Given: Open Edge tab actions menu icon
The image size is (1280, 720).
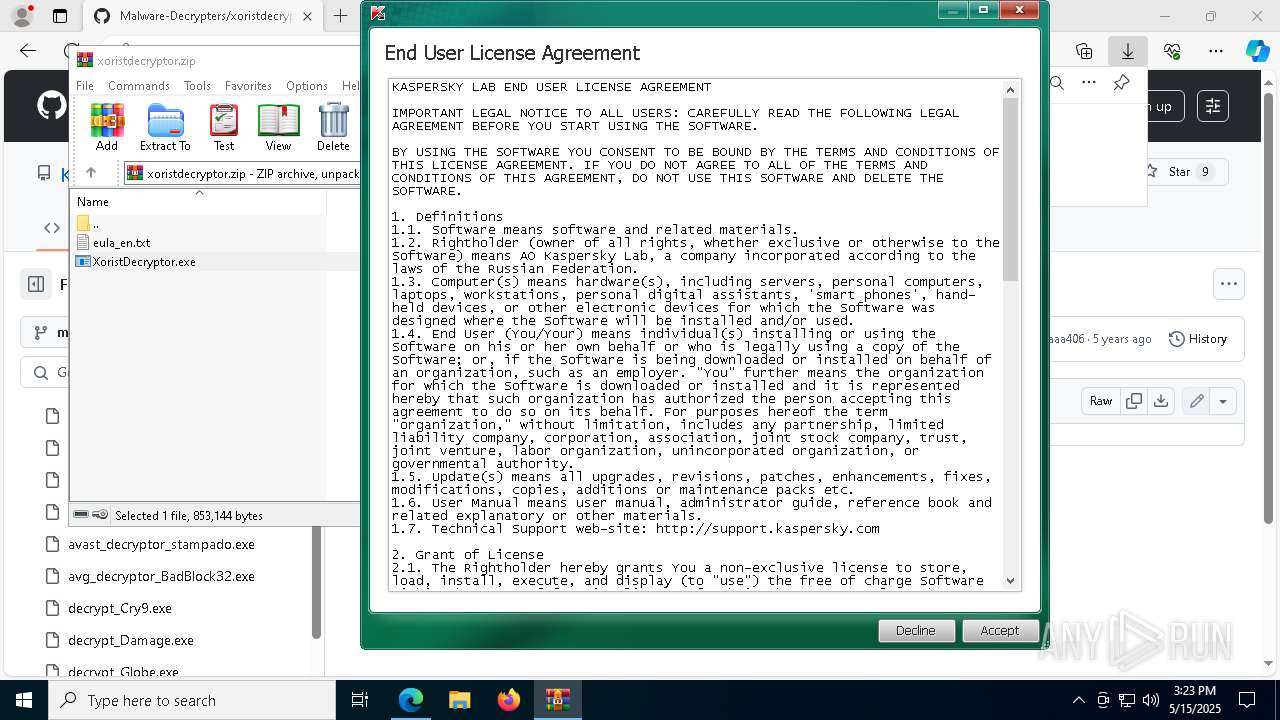Looking at the screenshot, I should pyautogui.click(x=60, y=16).
